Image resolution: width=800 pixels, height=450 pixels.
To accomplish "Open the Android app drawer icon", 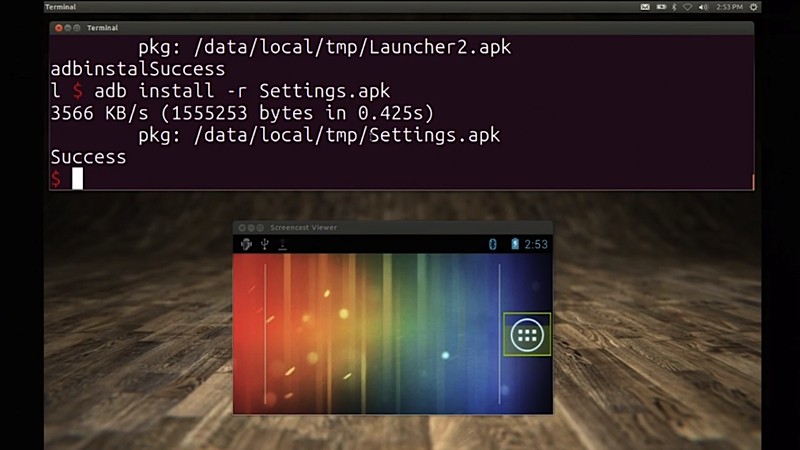I will pyautogui.click(x=527, y=335).
